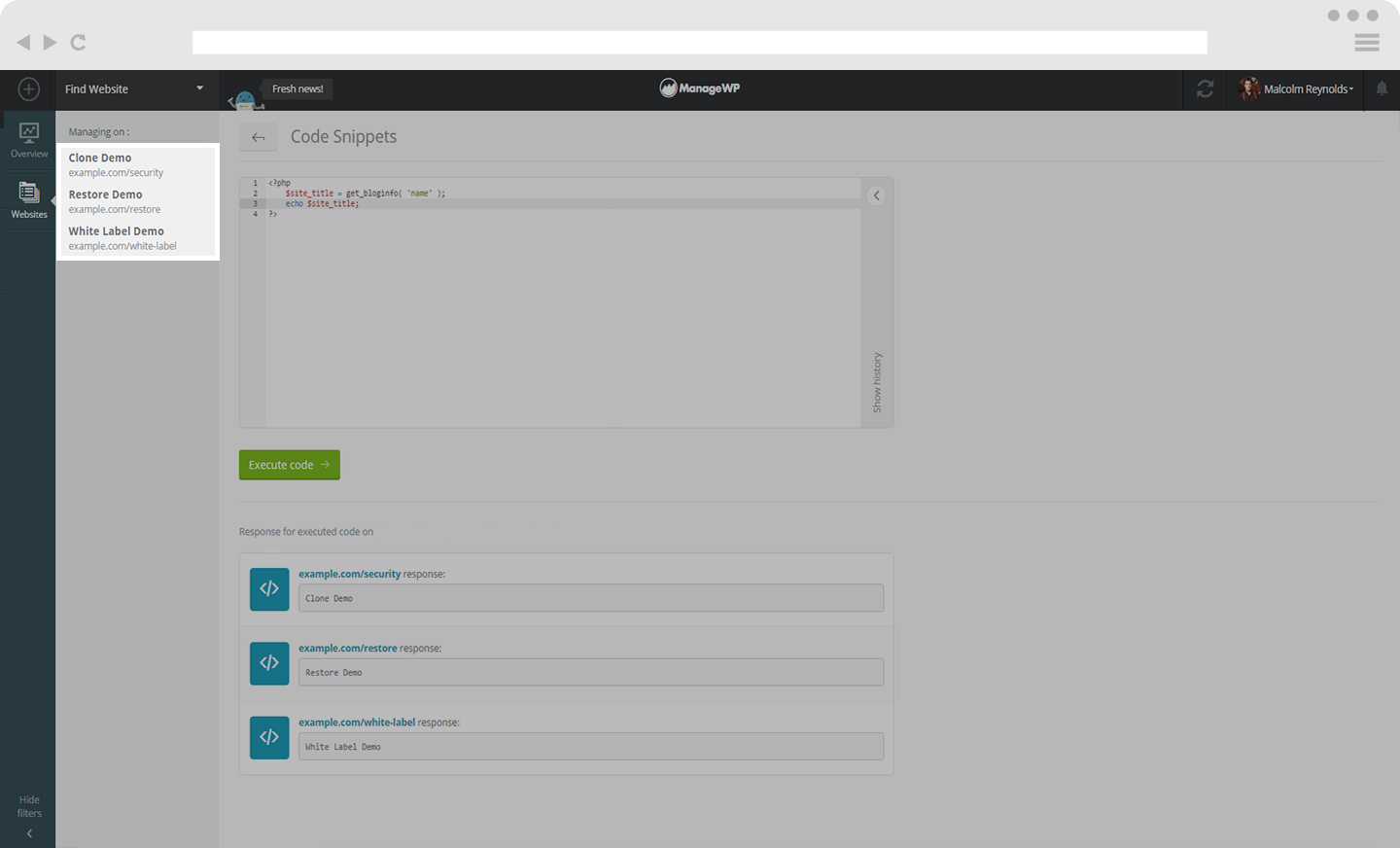Click the code icon beside example.com/restore
This screenshot has height=848, width=1400.
pos(269,663)
